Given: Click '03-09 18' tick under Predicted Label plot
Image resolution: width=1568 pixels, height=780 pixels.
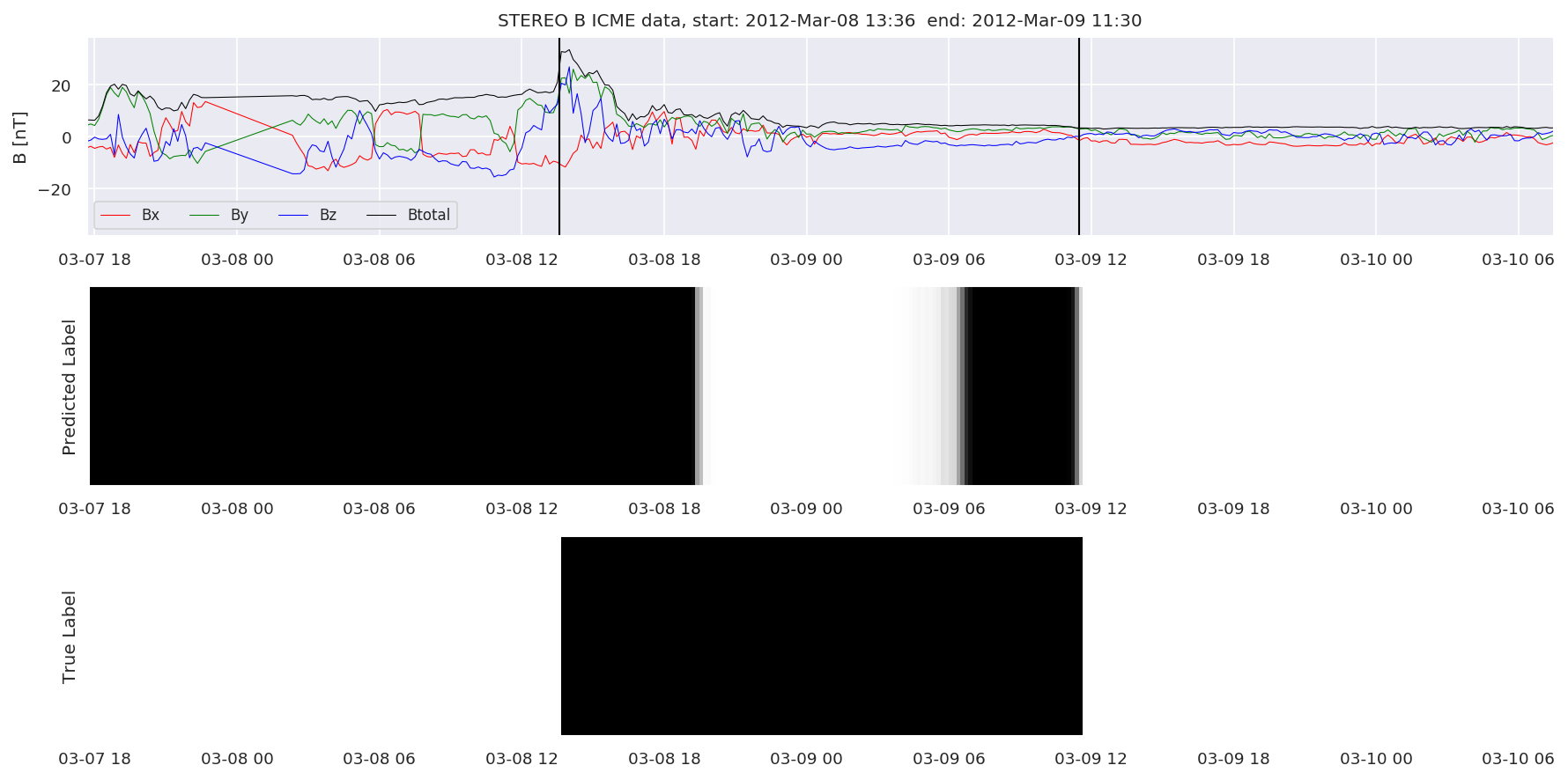Looking at the screenshot, I should point(1233,509).
